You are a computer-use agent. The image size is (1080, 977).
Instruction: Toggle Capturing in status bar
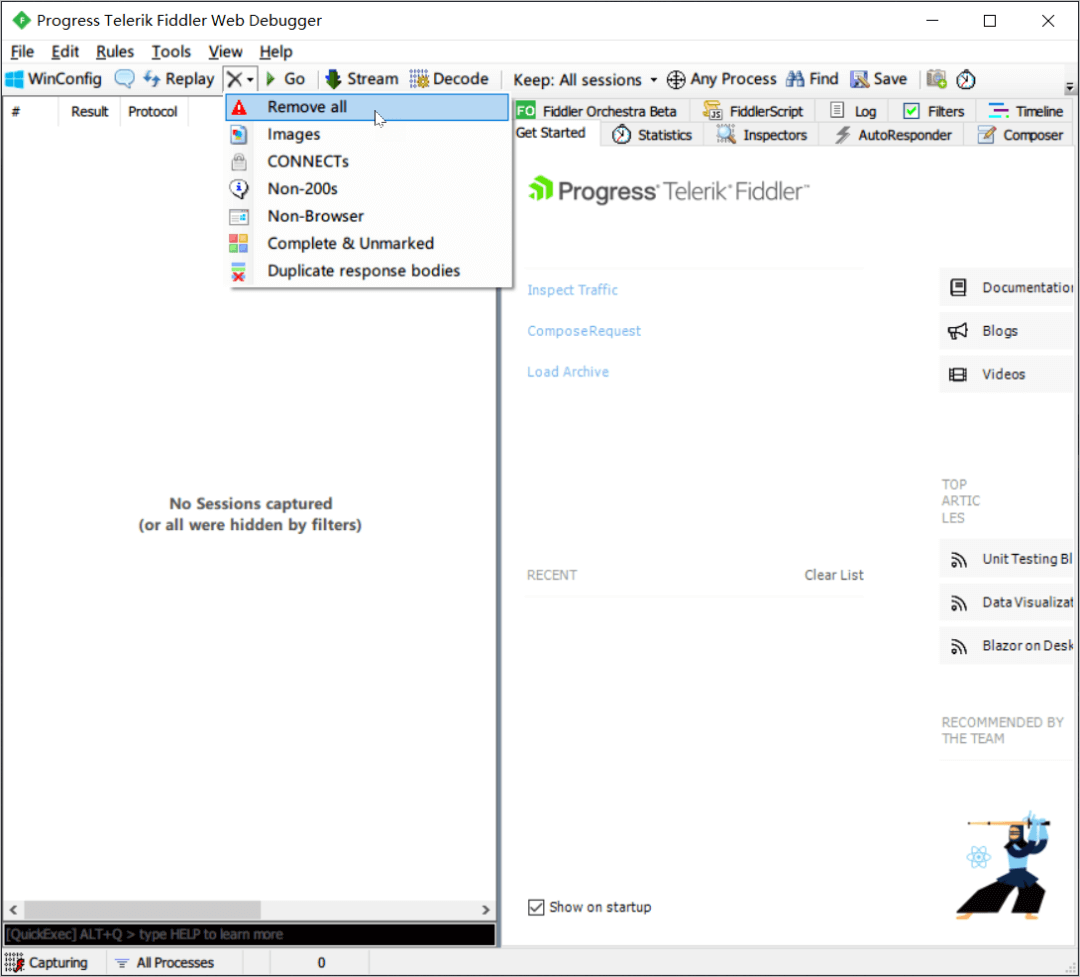[48, 963]
